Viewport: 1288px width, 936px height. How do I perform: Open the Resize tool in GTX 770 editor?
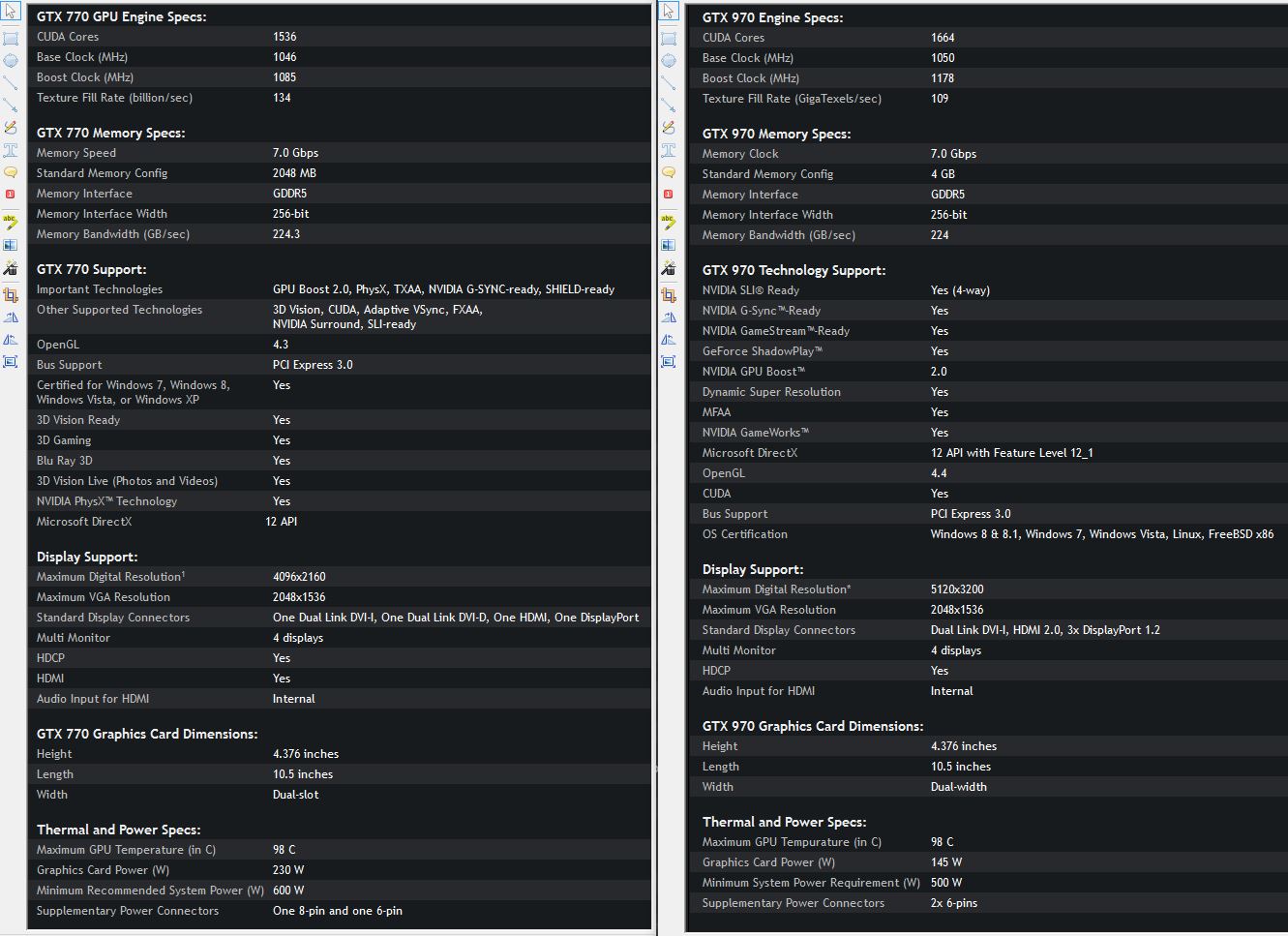(x=11, y=362)
